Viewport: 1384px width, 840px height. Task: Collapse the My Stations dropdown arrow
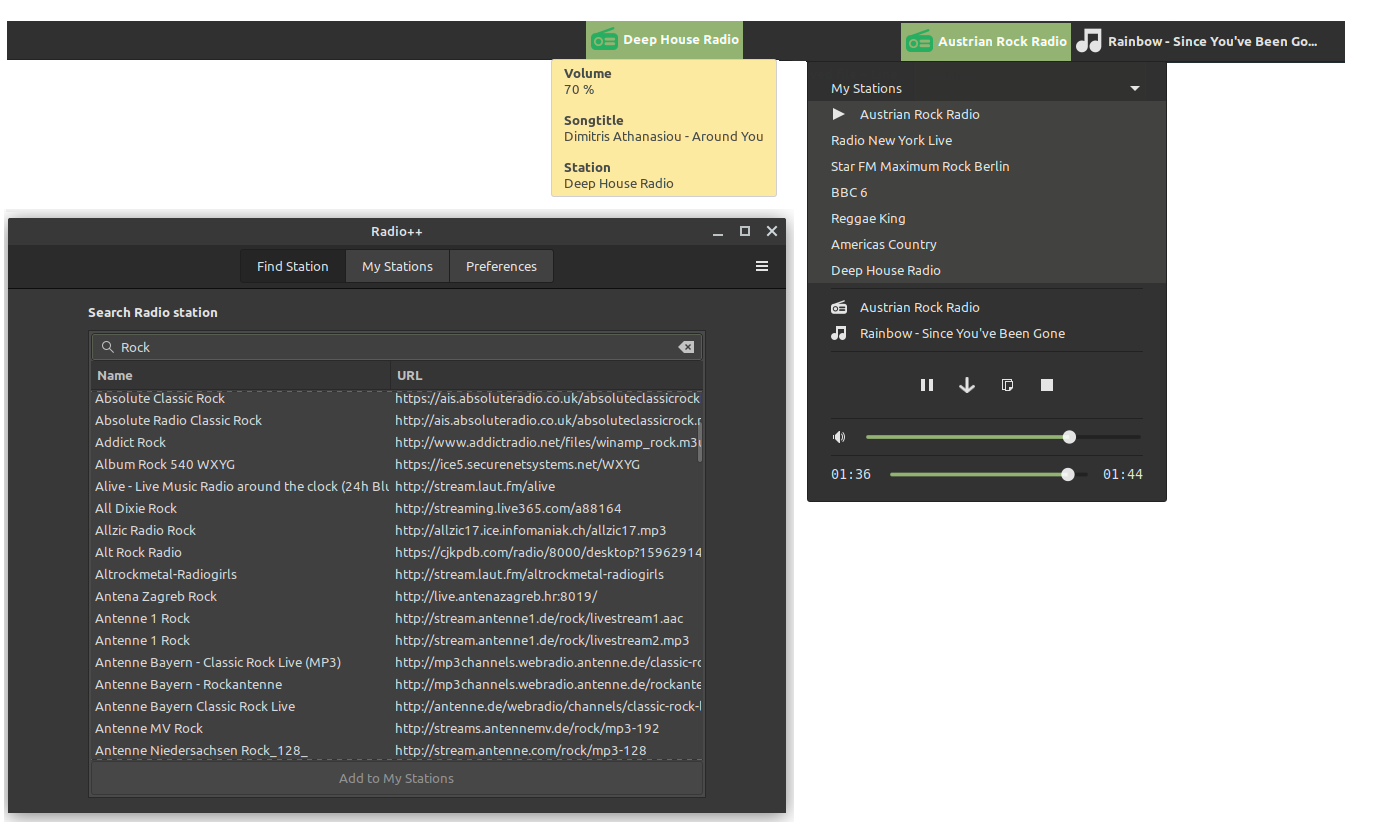pos(1135,88)
